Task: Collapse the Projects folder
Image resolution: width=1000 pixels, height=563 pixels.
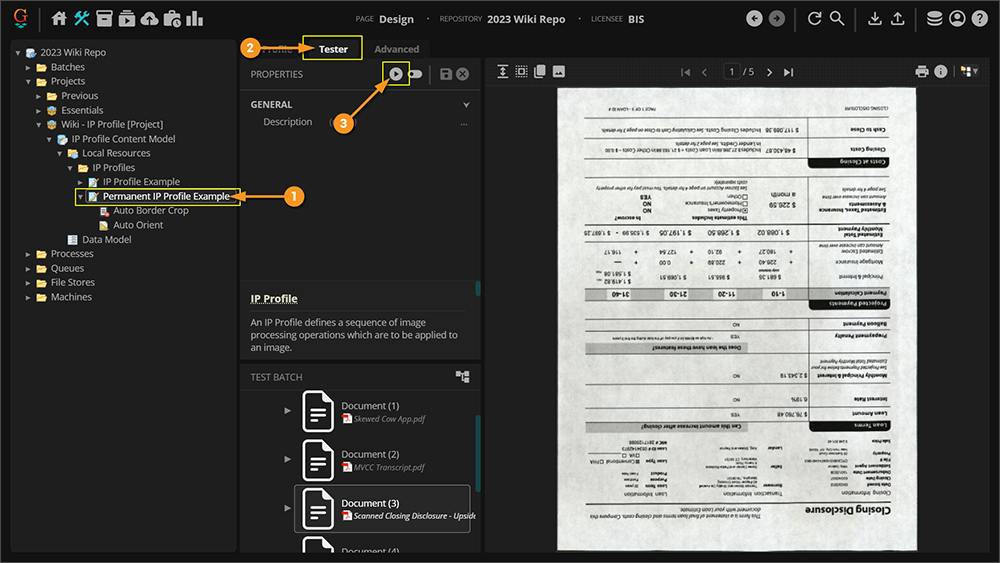Action: (28, 82)
